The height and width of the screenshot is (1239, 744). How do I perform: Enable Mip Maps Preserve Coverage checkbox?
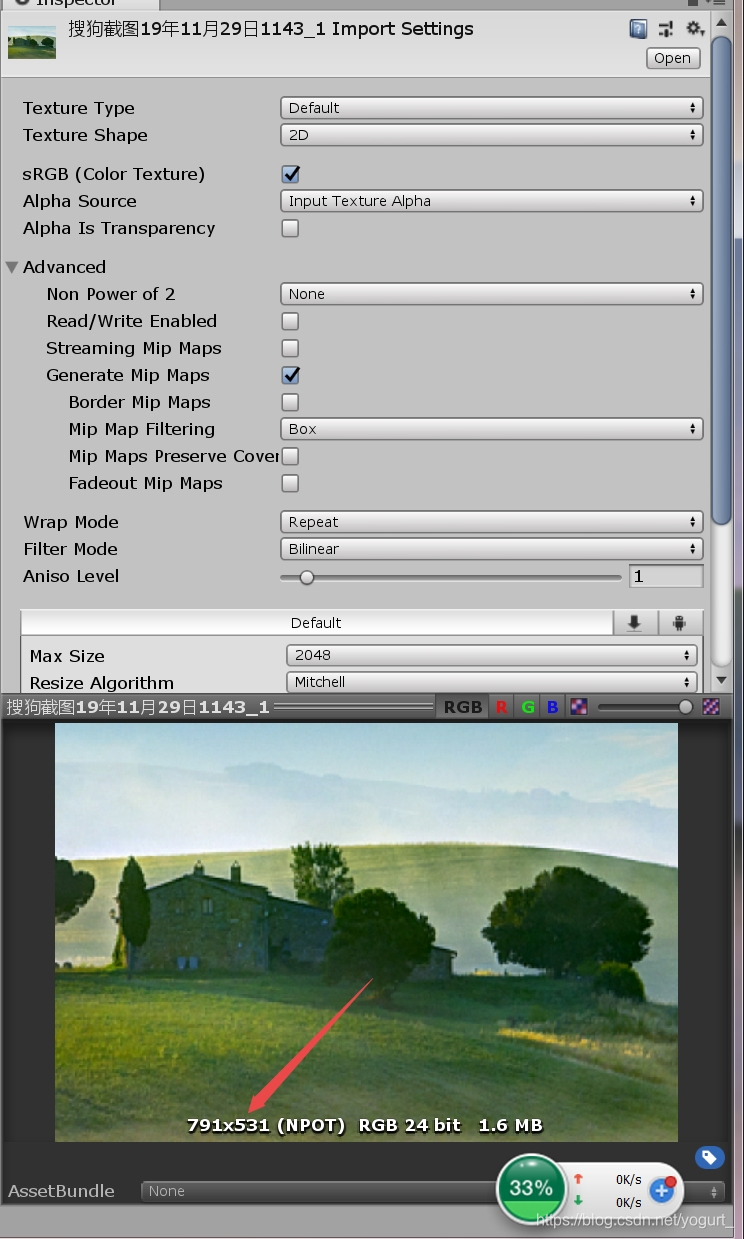(291, 456)
